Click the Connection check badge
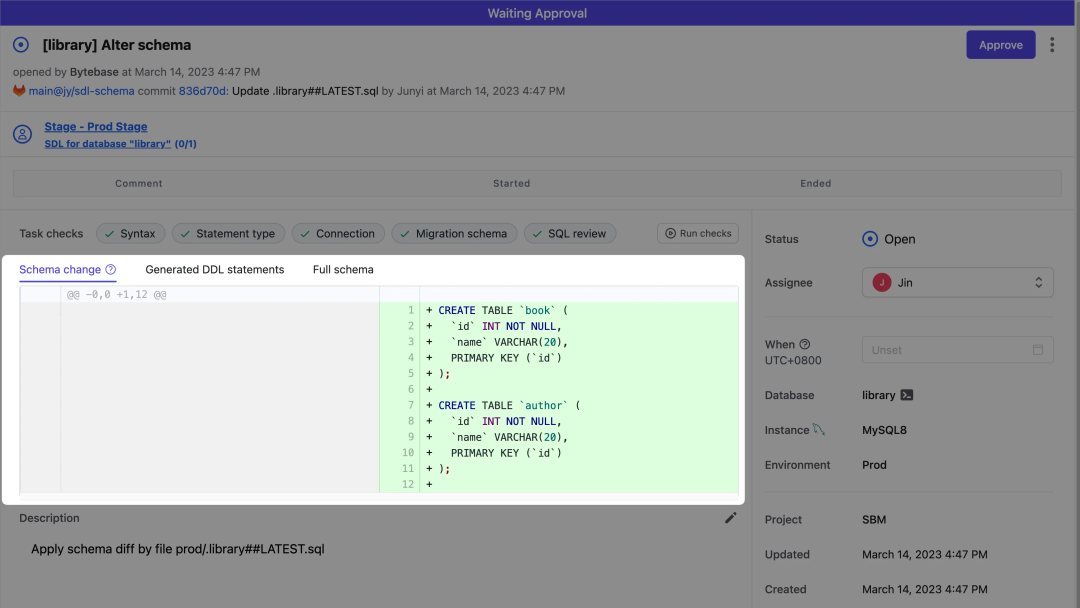1080x608 pixels. pyautogui.click(x=338, y=233)
